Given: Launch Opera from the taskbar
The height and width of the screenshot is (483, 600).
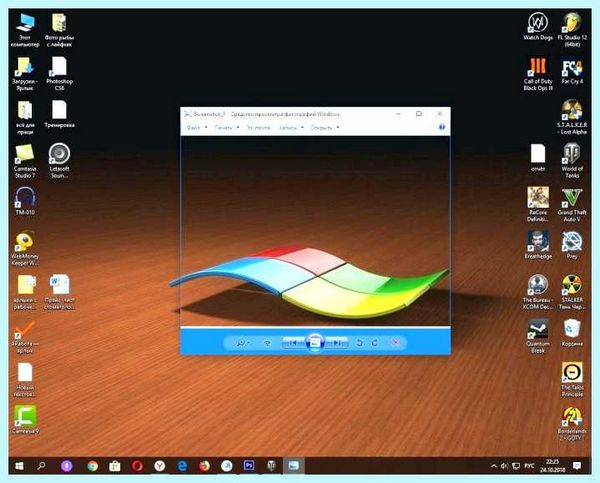Looking at the screenshot, I should pos(137,466).
